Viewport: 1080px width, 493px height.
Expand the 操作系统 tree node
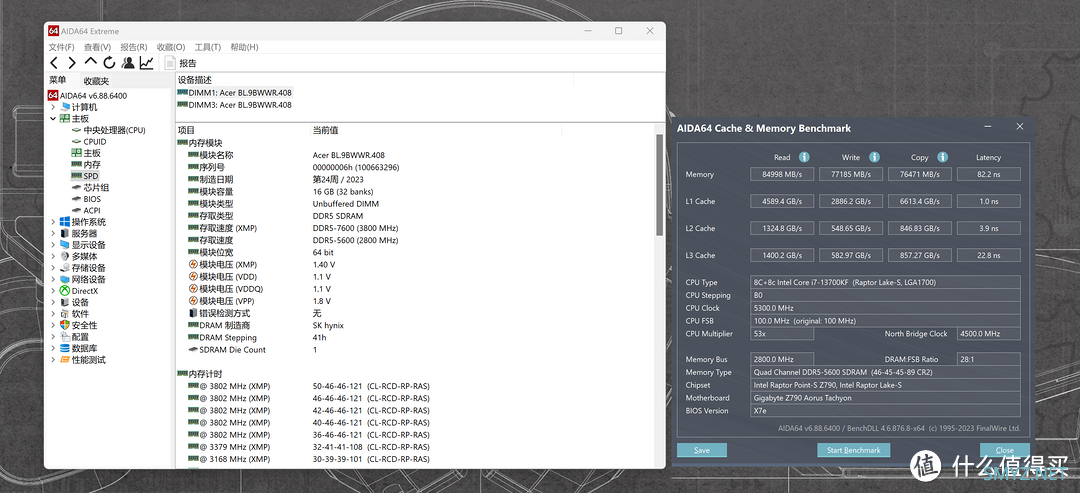click(x=53, y=222)
